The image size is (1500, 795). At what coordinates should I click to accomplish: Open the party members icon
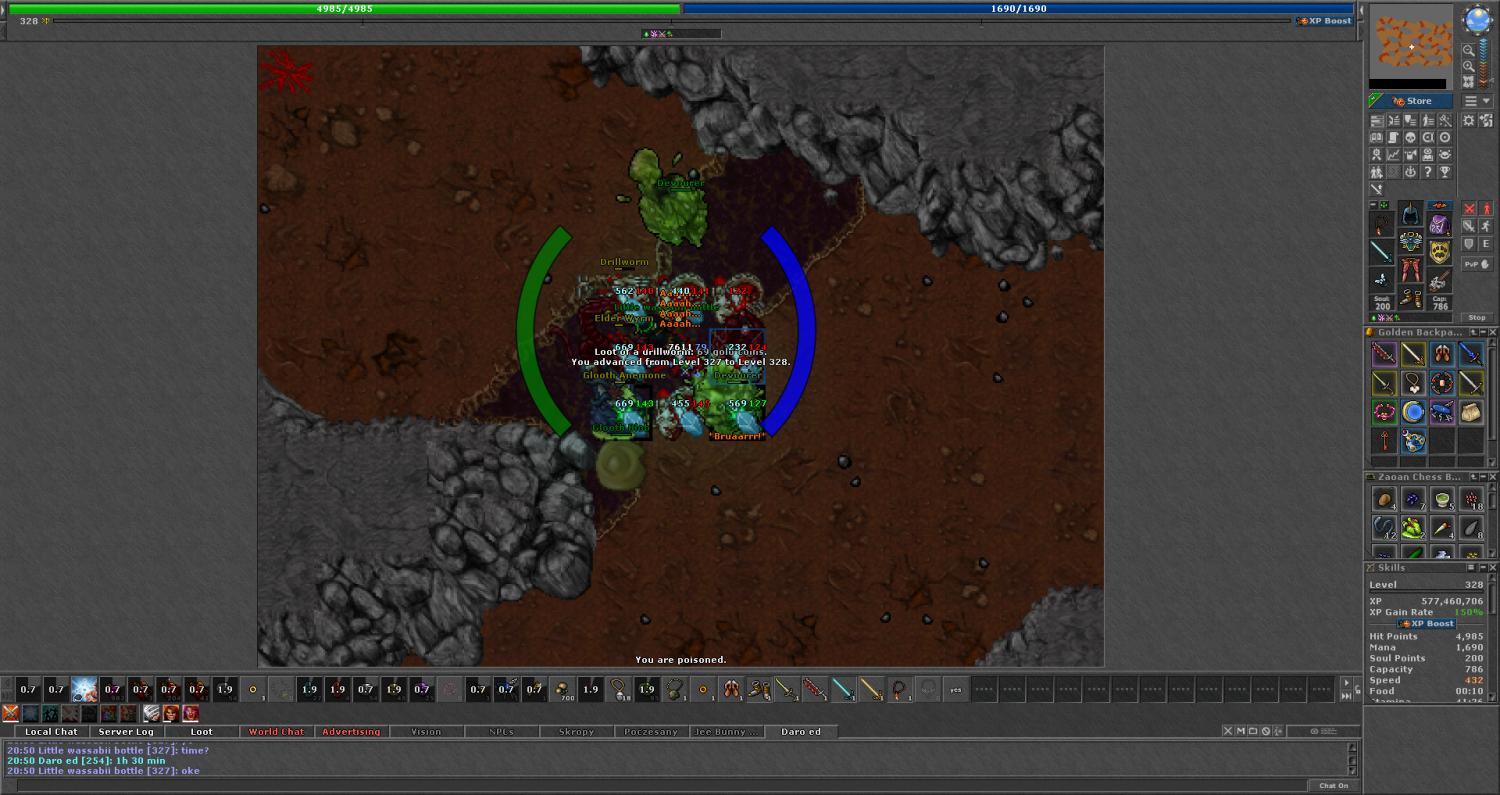1377,171
